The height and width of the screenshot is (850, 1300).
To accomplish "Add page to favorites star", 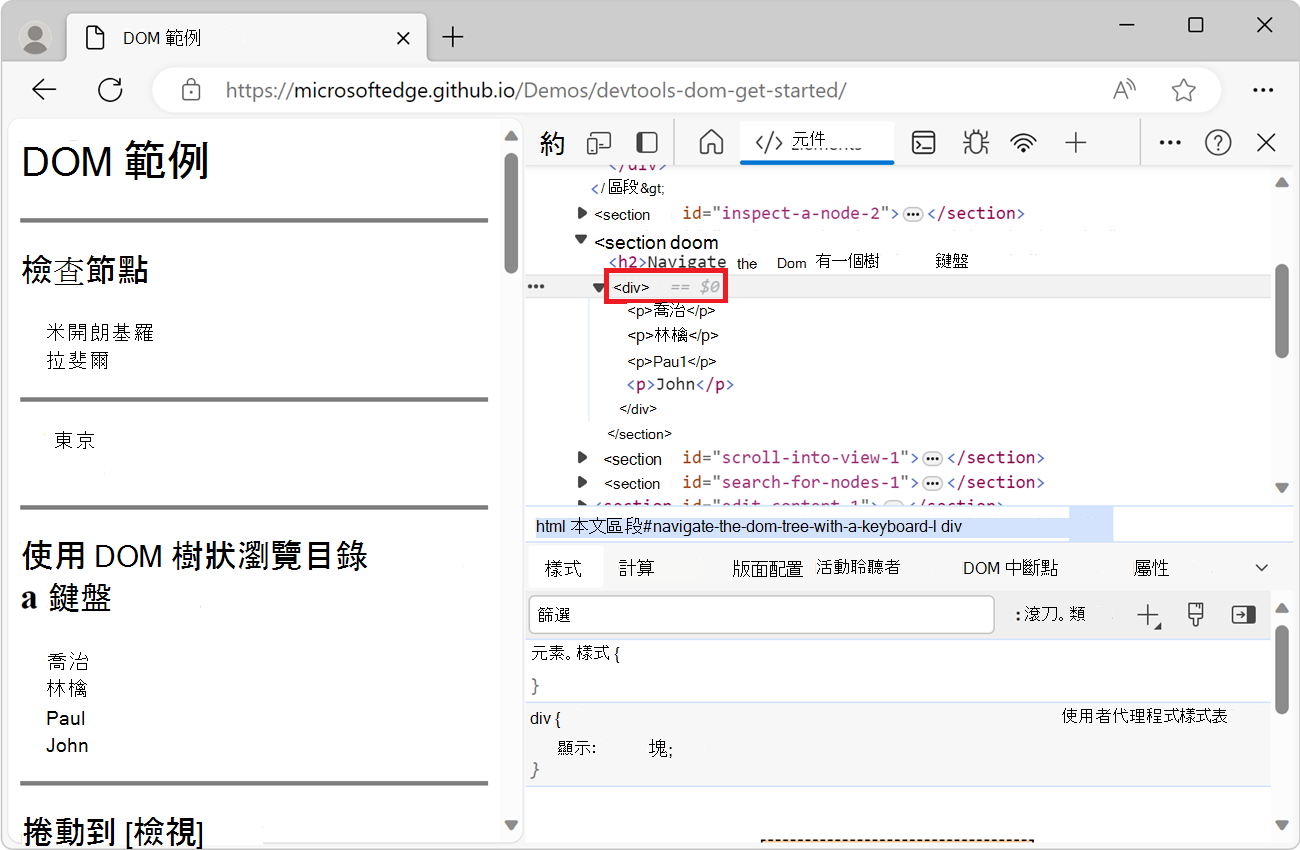I will [1184, 90].
